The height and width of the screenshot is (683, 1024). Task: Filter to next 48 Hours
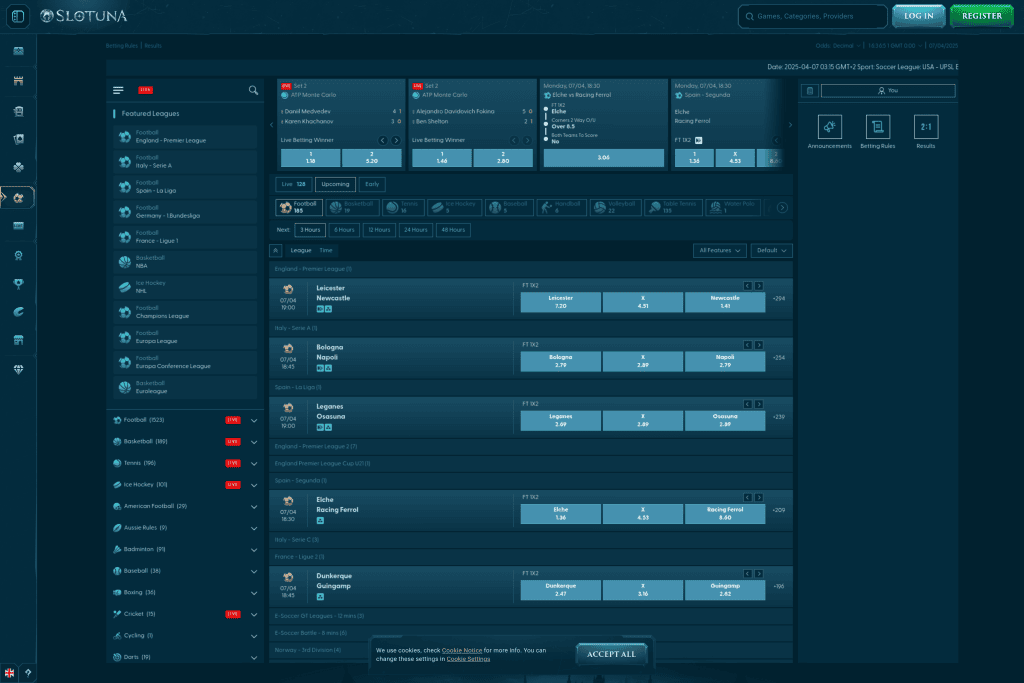coord(453,230)
